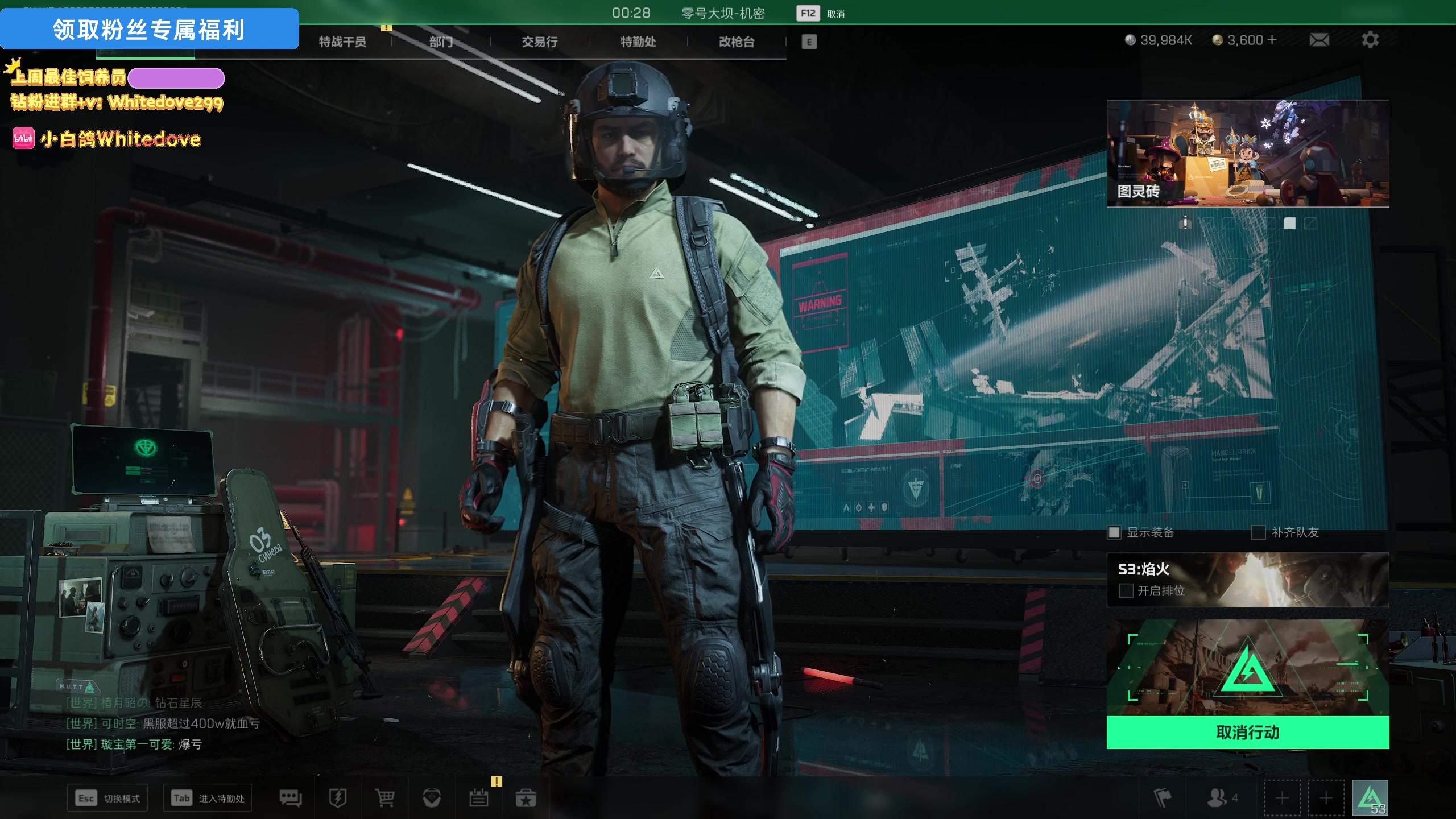Click the F12 取消 matchmaking cancel hint
This screenshot has width=1456, height=819.
[821, 14]
